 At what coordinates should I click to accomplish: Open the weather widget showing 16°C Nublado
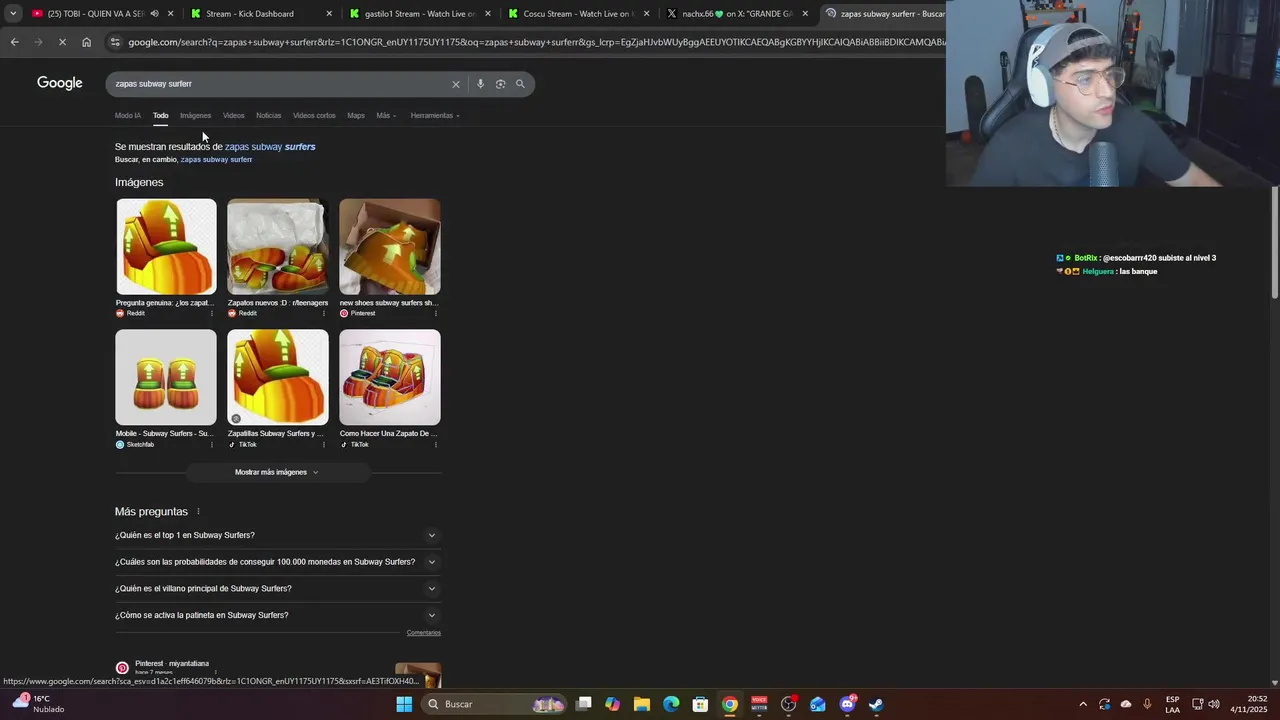click(x=36, y=704)
